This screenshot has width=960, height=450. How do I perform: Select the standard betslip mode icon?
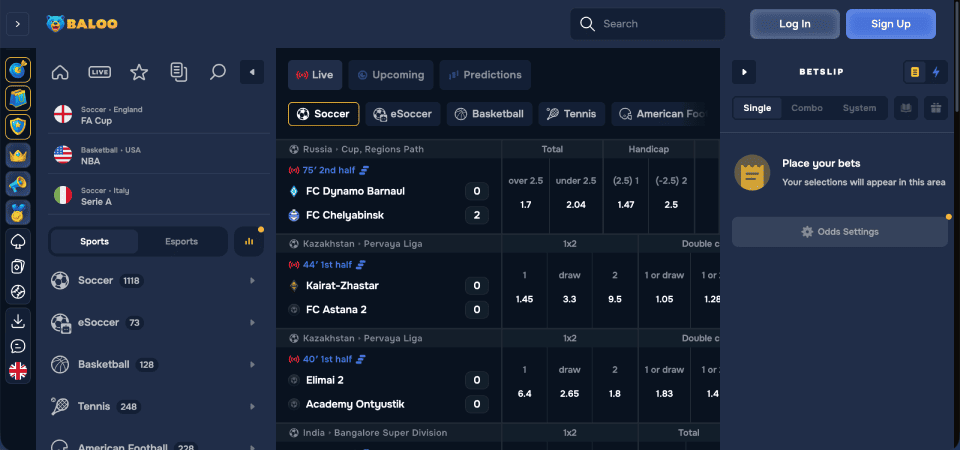click(915, 72)
